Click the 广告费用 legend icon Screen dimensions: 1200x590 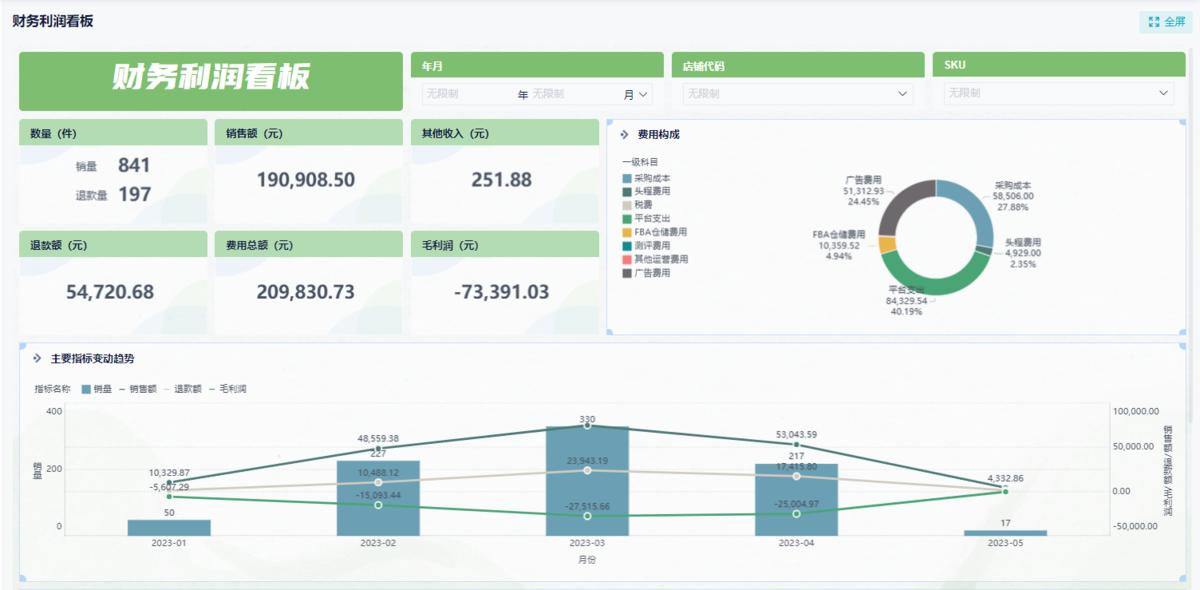coord(627,273)
